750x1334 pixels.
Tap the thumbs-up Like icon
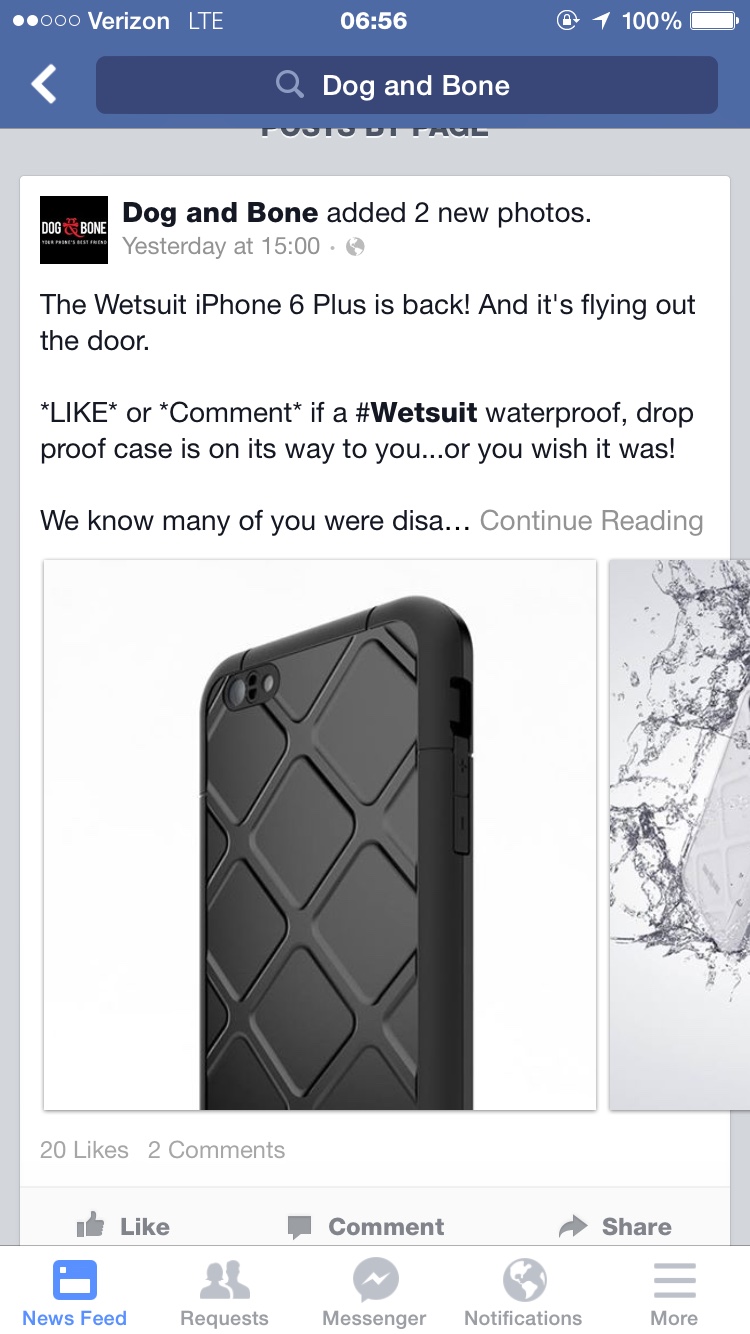click(91, 1225)
